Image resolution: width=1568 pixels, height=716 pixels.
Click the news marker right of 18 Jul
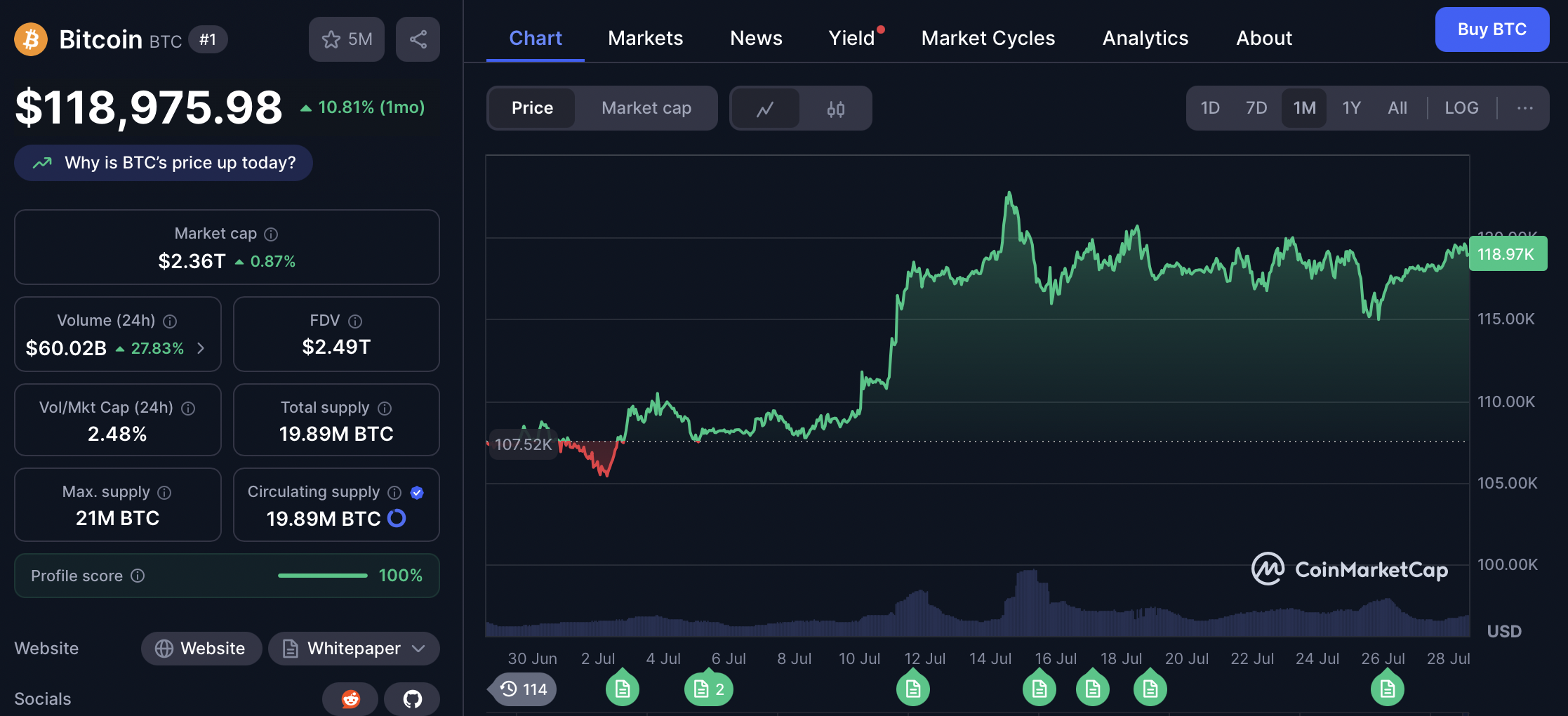(x=1150, y=688)
